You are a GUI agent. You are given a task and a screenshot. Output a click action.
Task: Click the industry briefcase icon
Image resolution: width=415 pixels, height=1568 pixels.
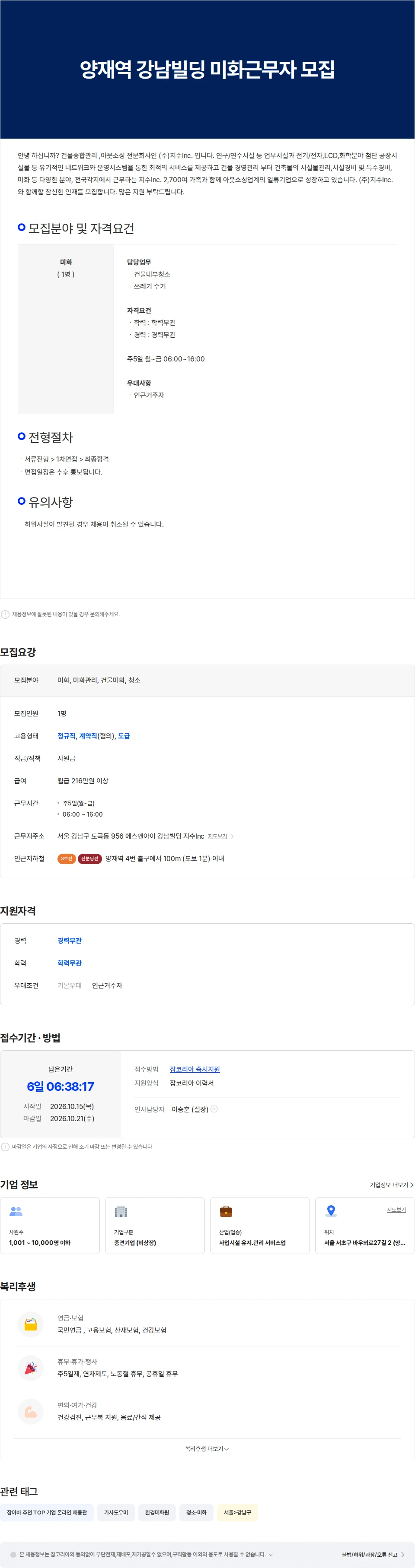(x=226, y=1211)
